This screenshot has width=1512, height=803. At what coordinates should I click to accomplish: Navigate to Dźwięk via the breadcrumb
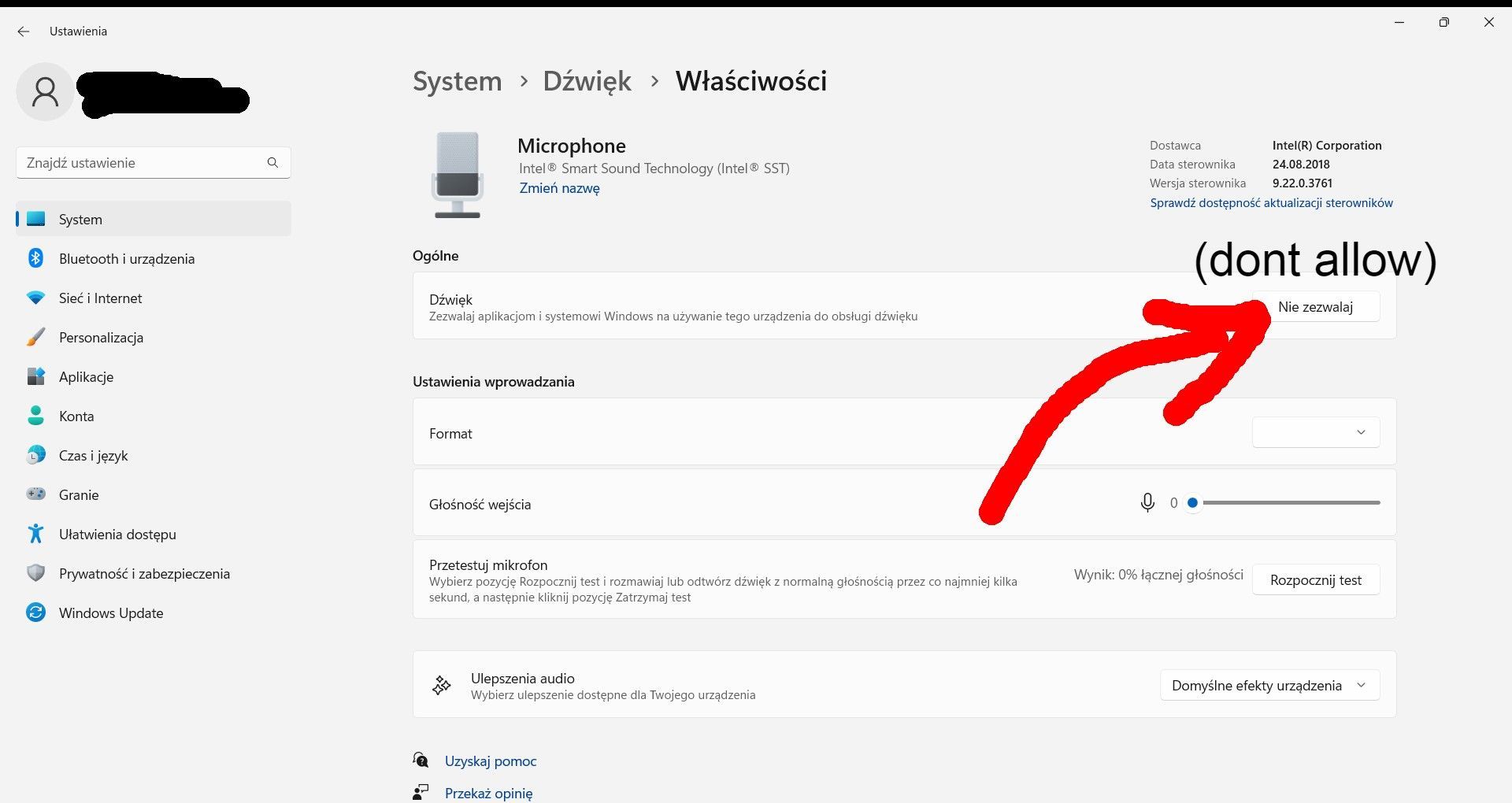[x=587, y=80]
